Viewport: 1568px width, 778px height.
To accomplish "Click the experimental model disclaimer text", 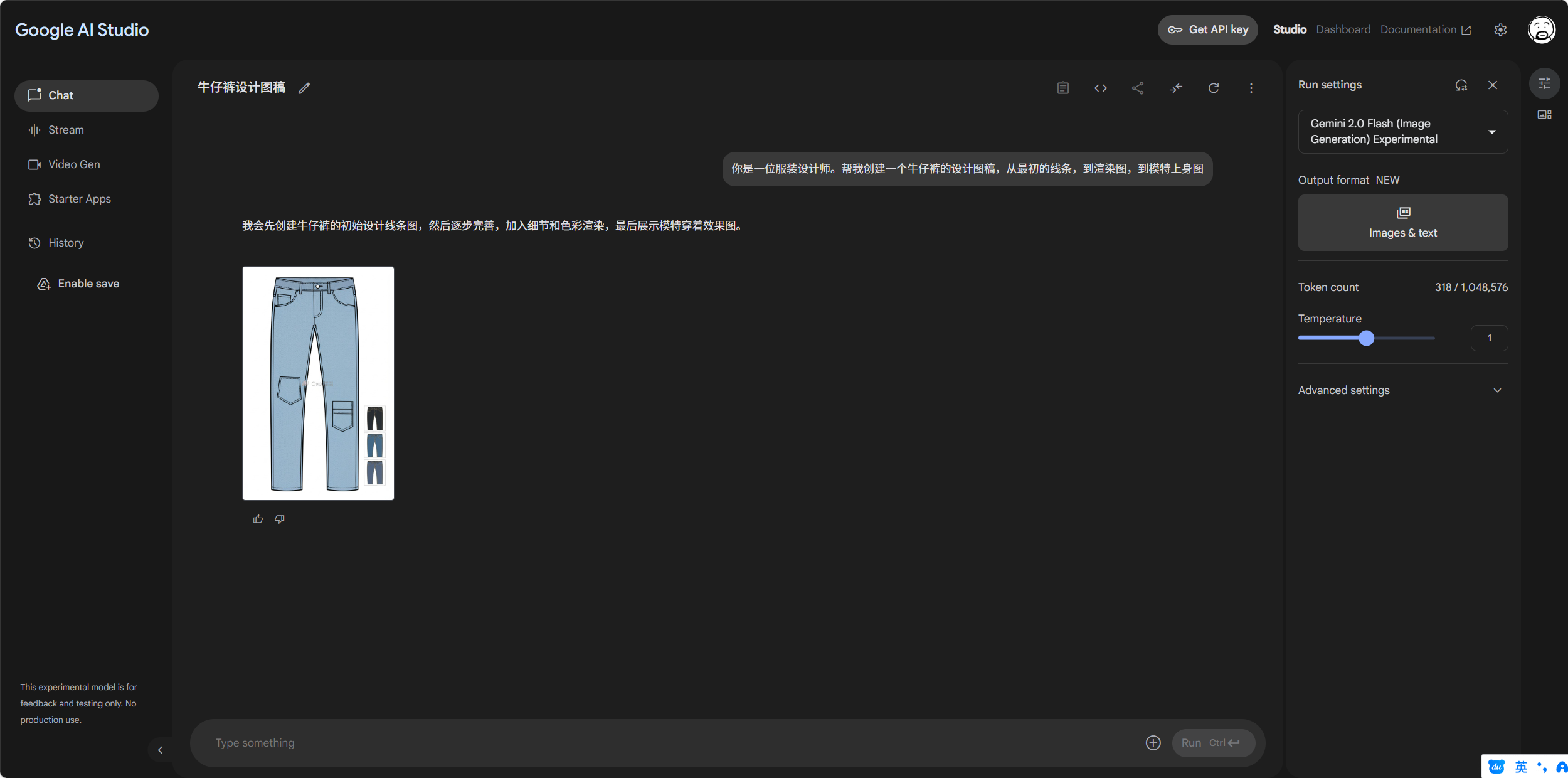I will [78, 703].
